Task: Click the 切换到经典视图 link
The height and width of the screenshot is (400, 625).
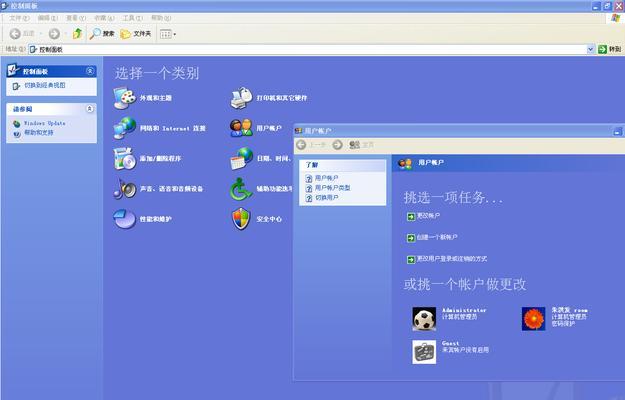Action: click(45, 85)
